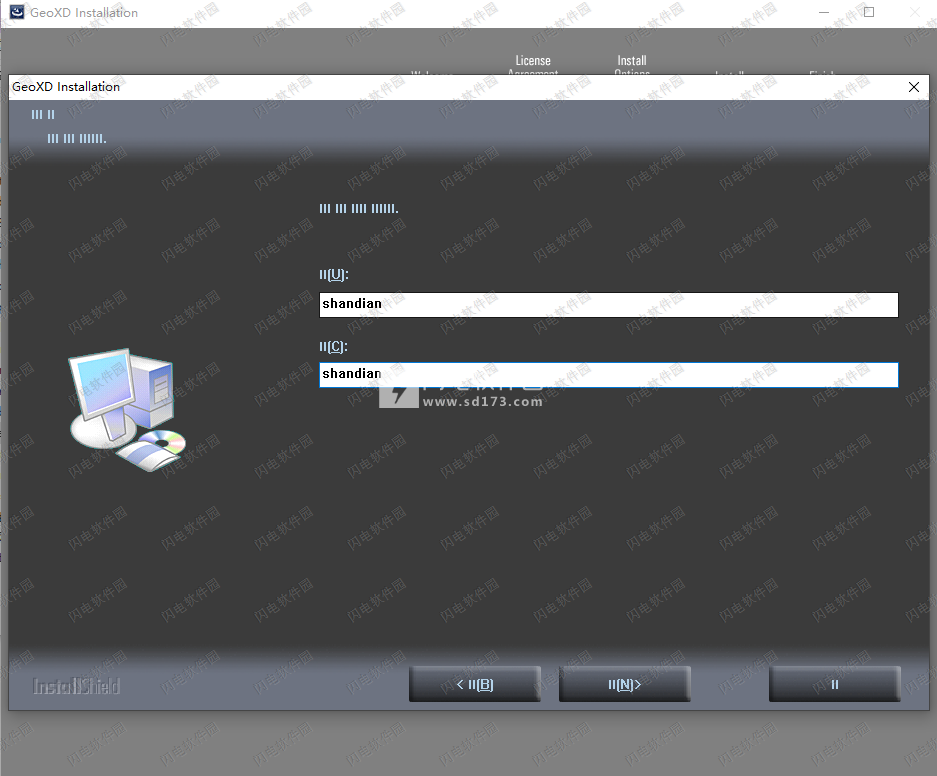Continue with the (N)> button
The image size is (937, 776).
pyautogui.click(x=624, y=684)
